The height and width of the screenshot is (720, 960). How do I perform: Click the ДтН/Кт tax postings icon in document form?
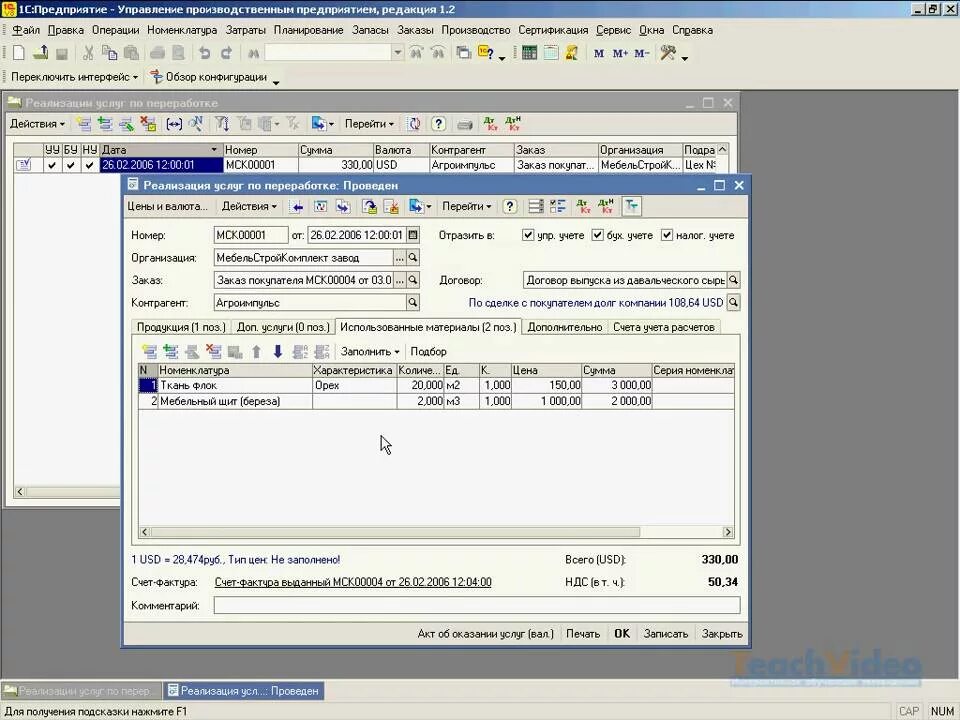tap(606, 206)
